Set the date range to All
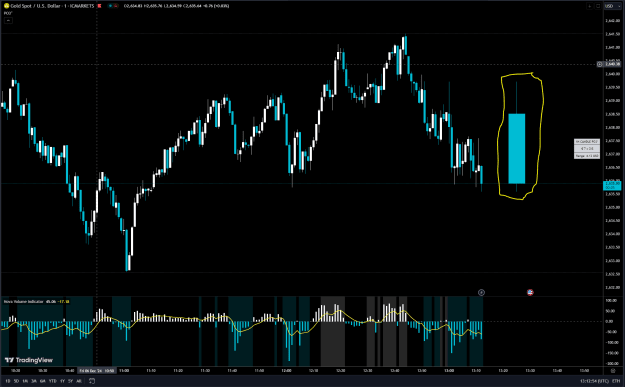625x387 pixels. click(x=79, y=381)
